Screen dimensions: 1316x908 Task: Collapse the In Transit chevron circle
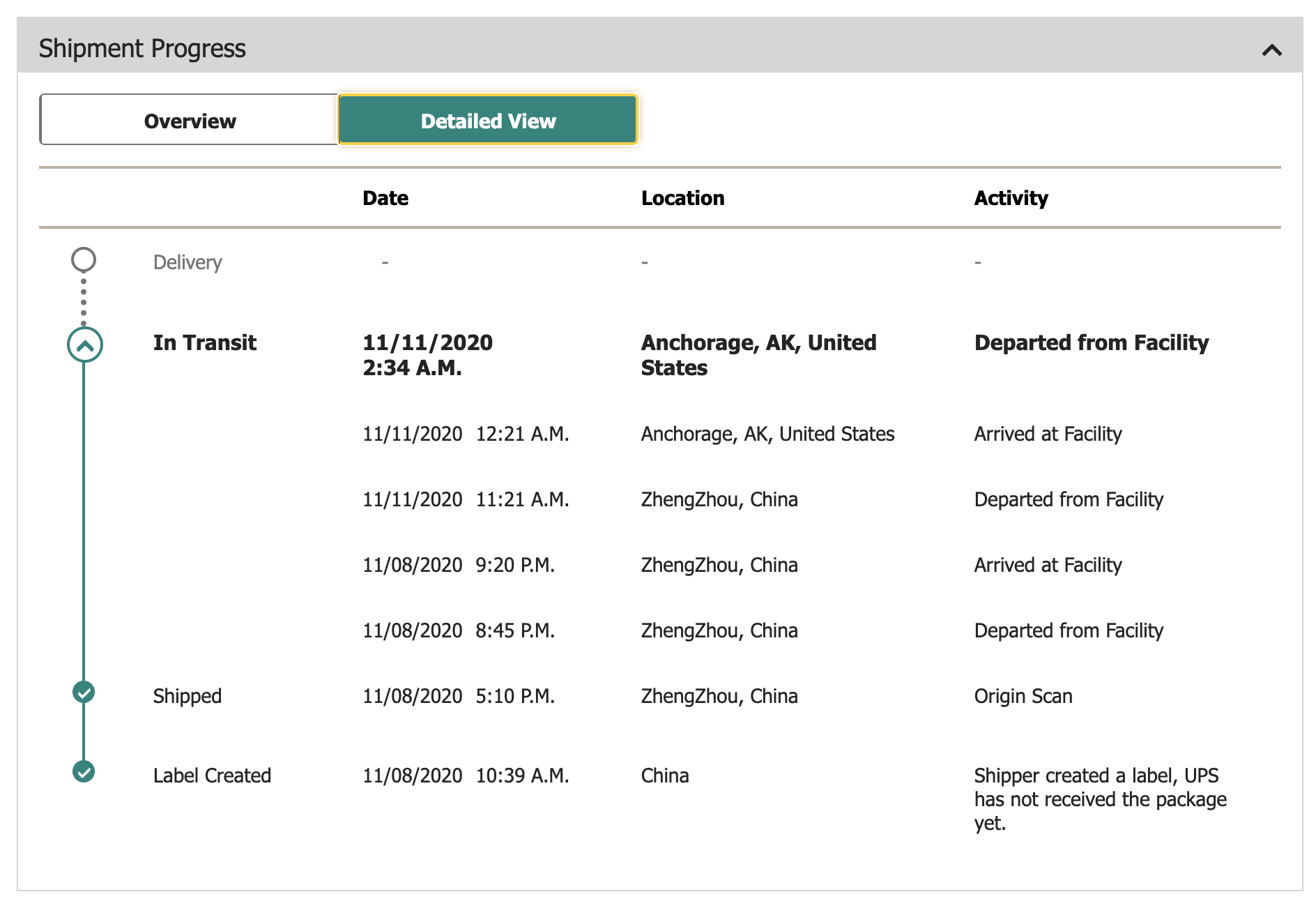[84, 345]
